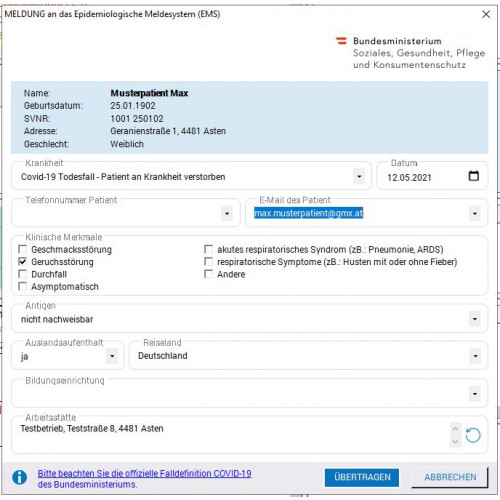500x500 pixels.
Task: Open the Auslandsaufenthalt dropdown
Action: [x=112, y=356]
